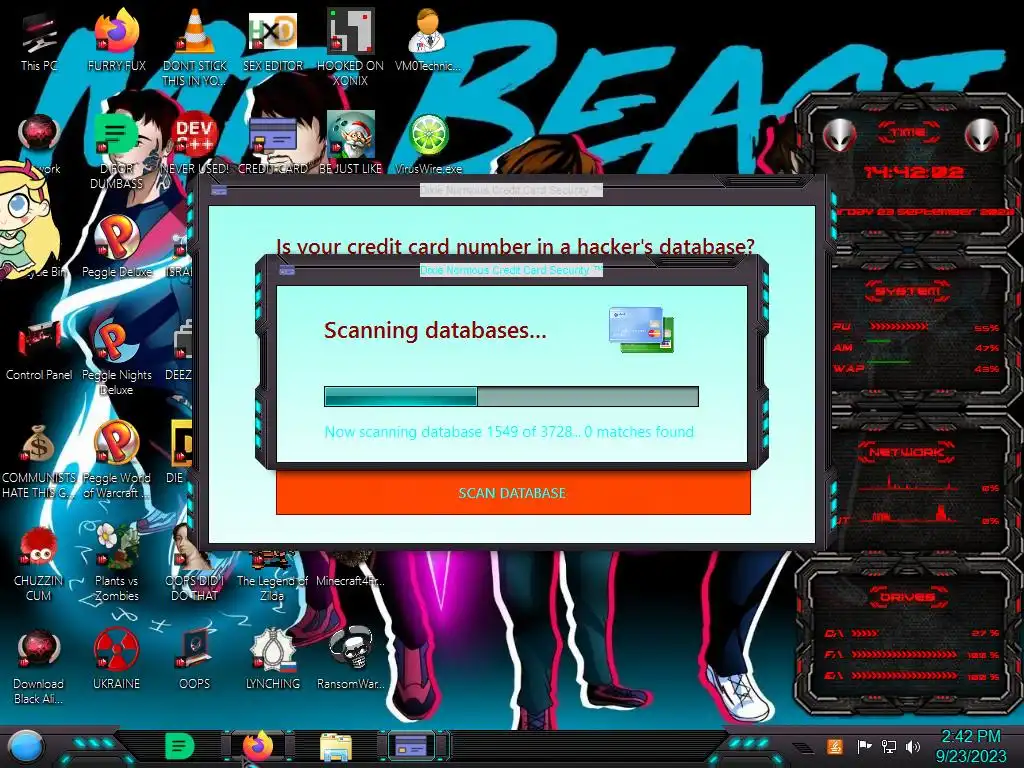
Task: Open the Action Center flag tray icon
Action: pos(864,746)
